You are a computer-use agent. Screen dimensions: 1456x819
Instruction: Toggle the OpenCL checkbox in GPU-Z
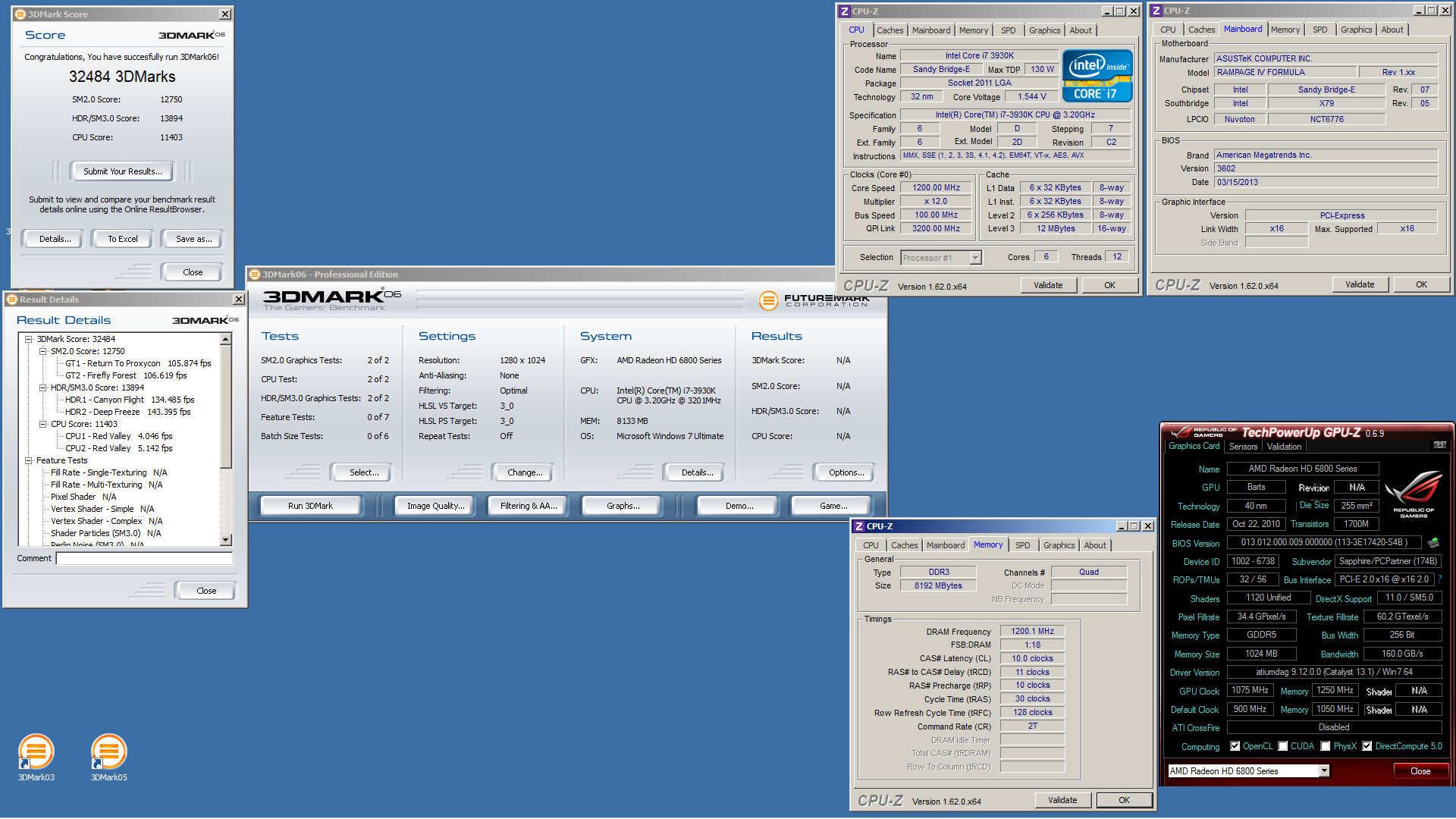[1235, 746]
